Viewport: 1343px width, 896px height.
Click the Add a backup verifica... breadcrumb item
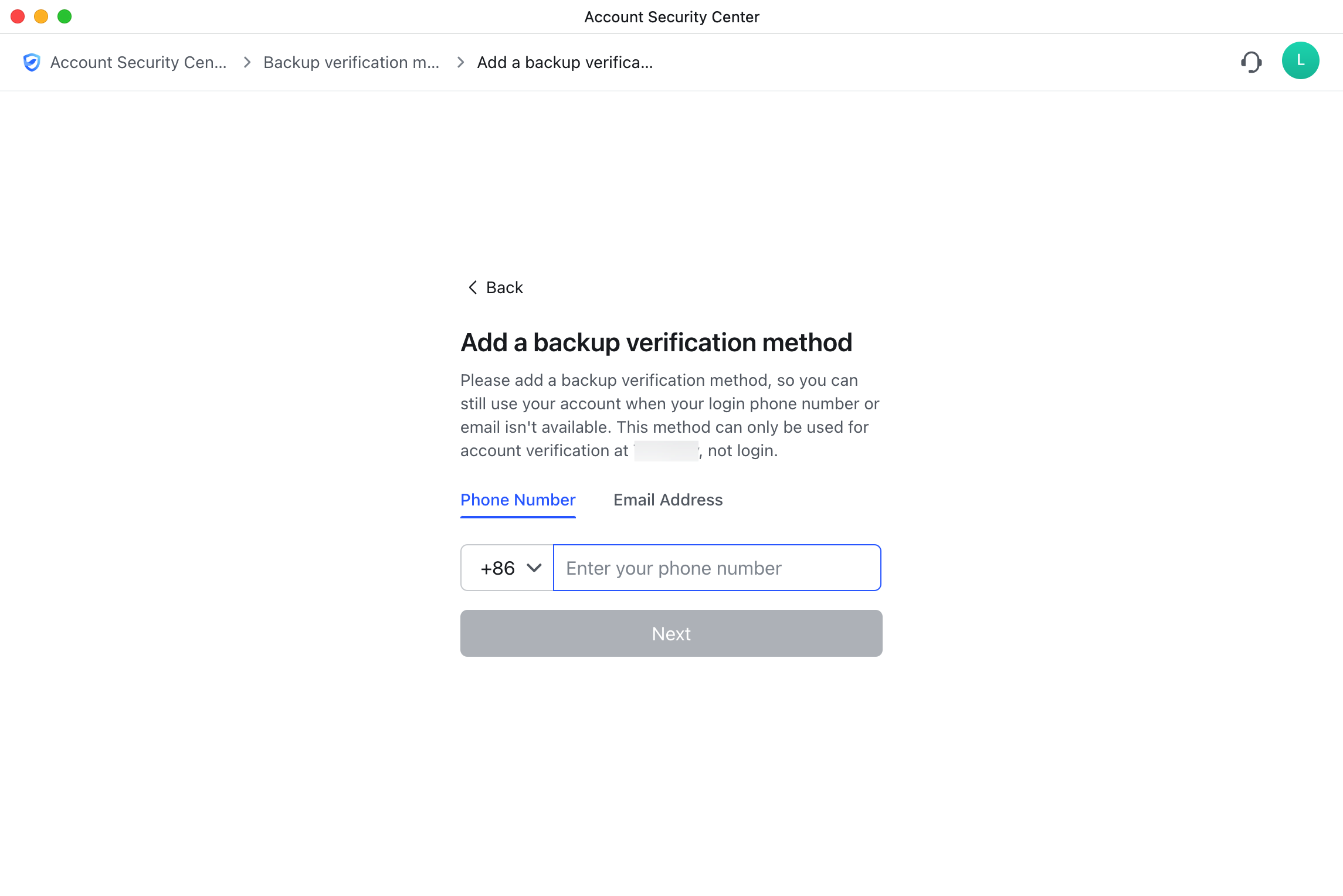point(565,62)
